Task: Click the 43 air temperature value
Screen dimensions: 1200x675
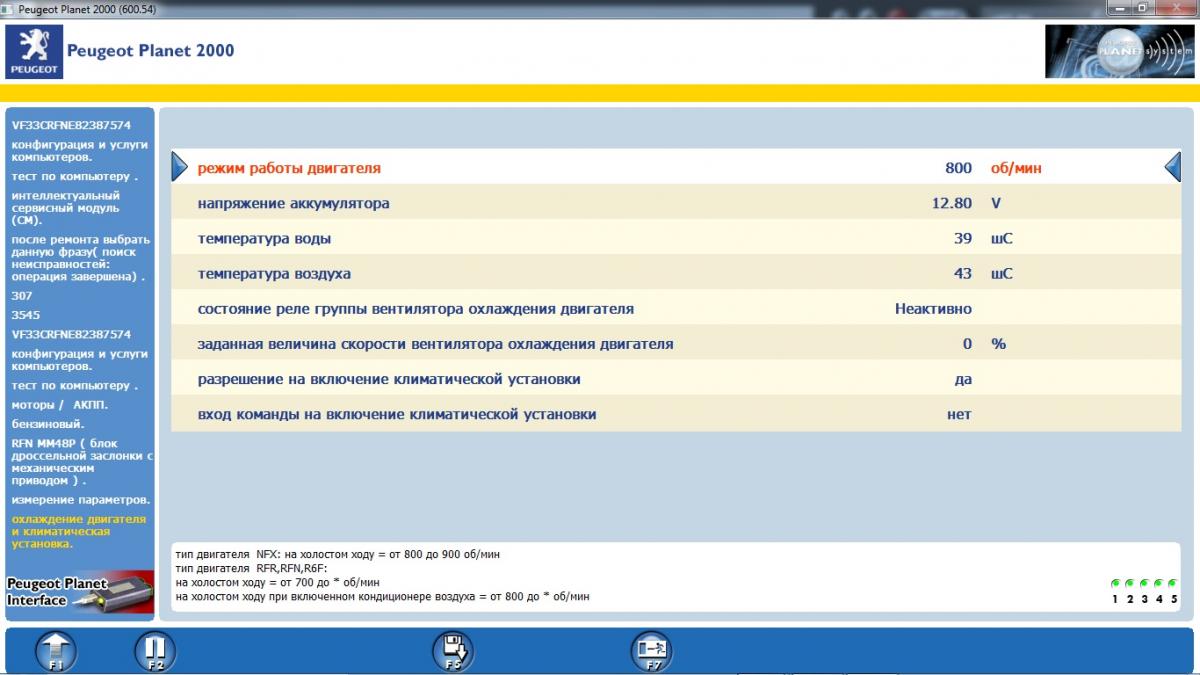Action: [x=963, y=273]
